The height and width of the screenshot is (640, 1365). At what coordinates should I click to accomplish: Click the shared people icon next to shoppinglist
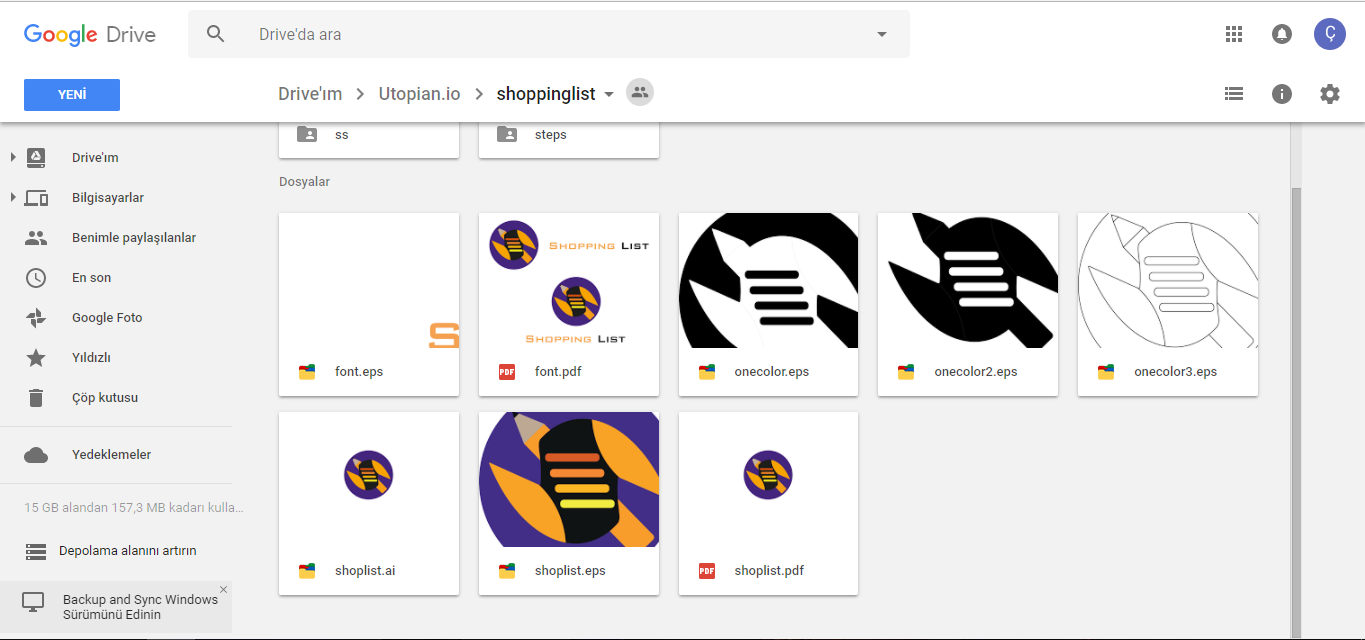[x=640, y=93]
